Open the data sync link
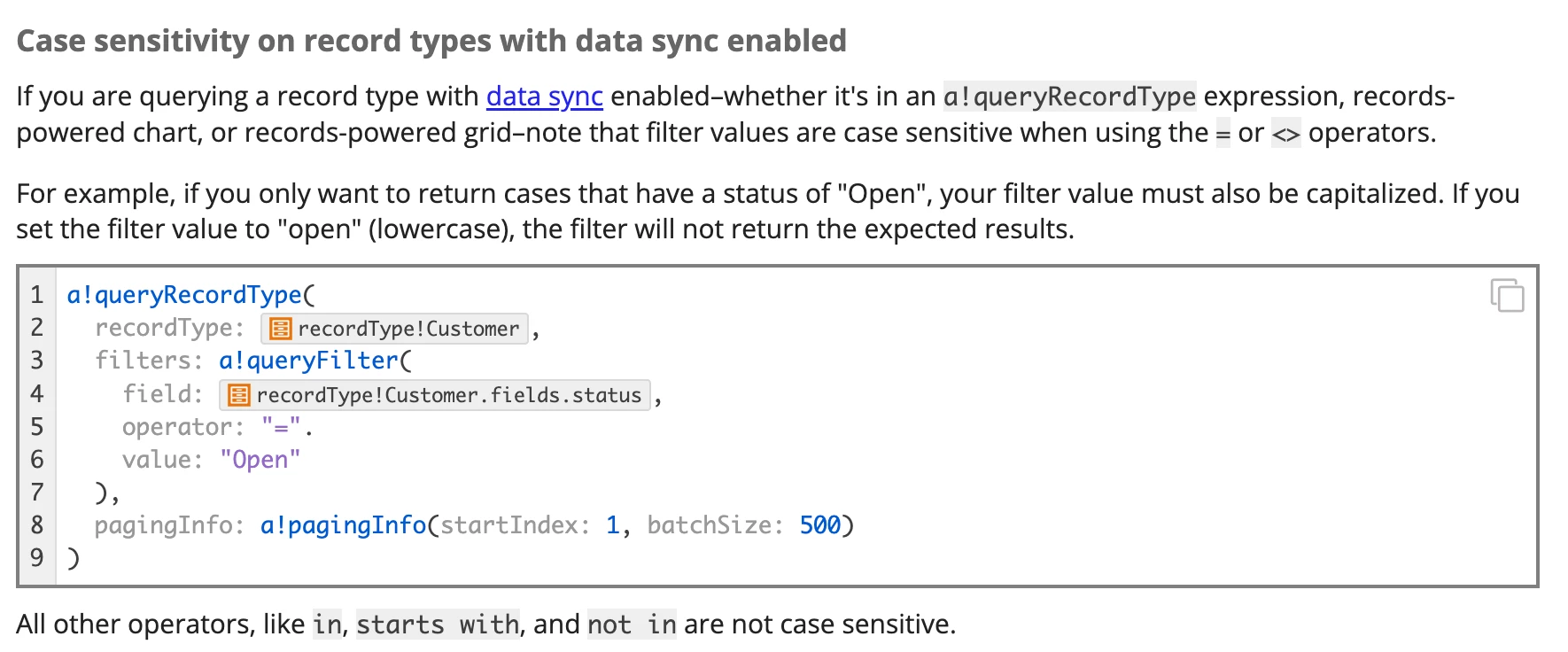Image resolution: width=1568 pixels, height=652 pixels. point(544,96)
